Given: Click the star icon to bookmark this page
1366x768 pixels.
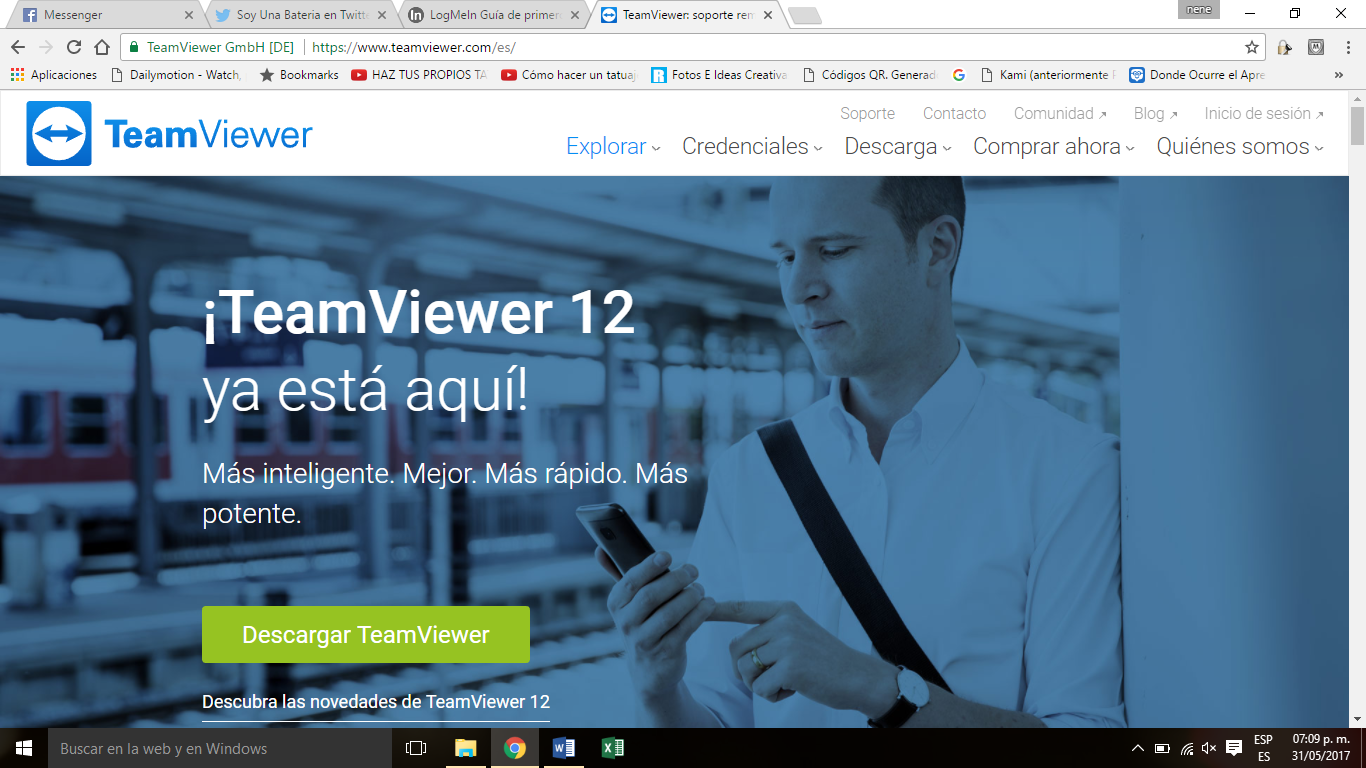Looking at the screenshot, I should (x=1249, y=47).
